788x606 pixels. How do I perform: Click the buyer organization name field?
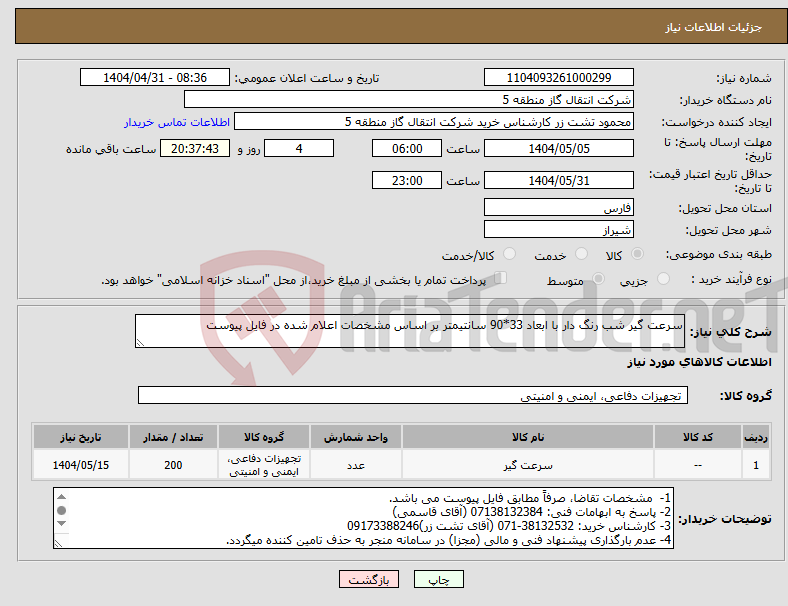coord(409,99)
